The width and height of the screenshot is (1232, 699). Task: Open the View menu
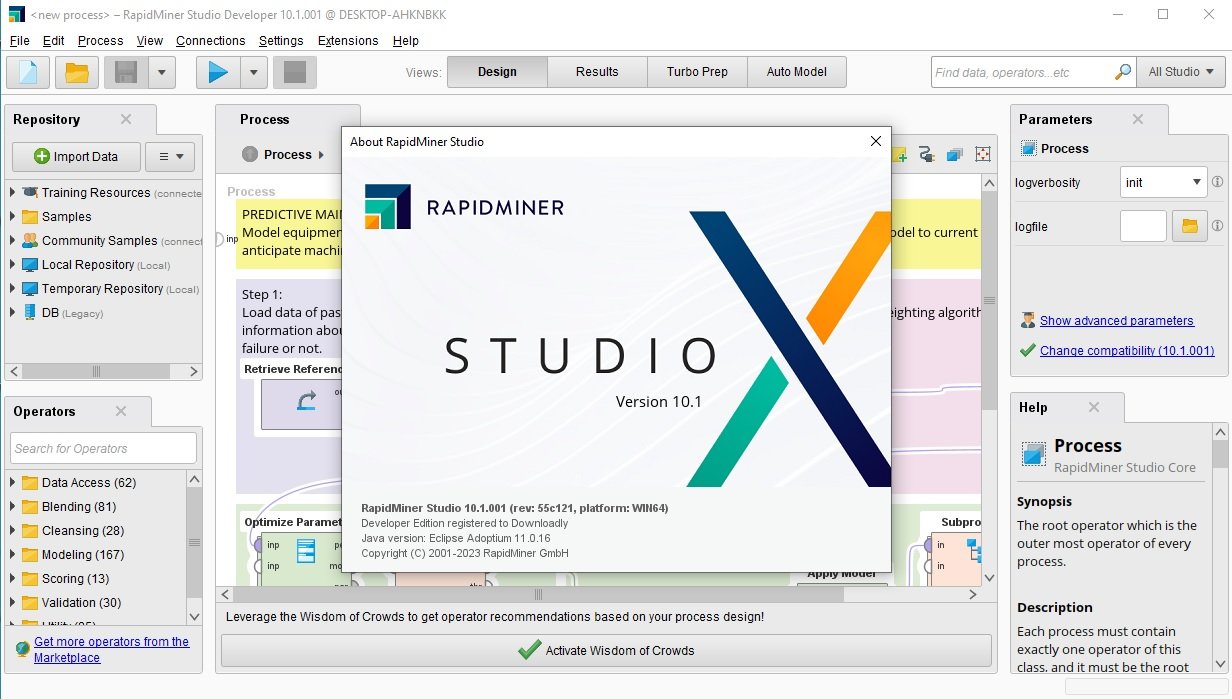(150, 41)
